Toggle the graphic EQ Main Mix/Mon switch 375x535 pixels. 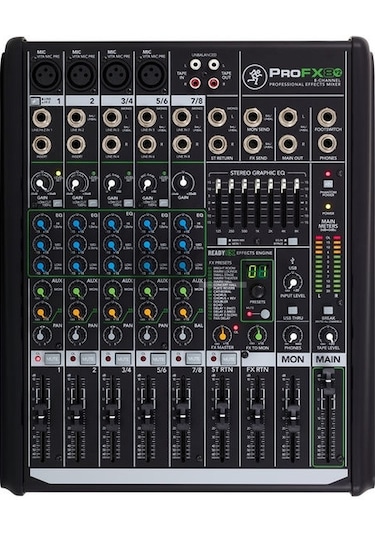tap(222, 242)
